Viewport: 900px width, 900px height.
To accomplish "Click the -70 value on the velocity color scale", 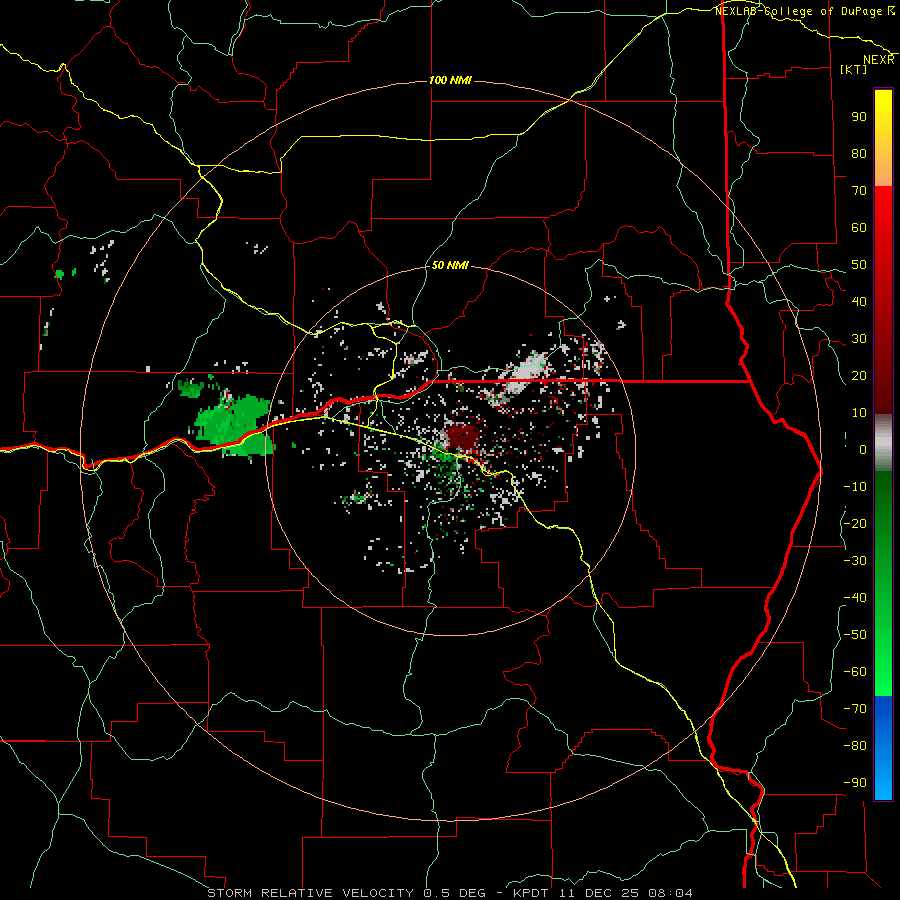I will coord(855,708).
